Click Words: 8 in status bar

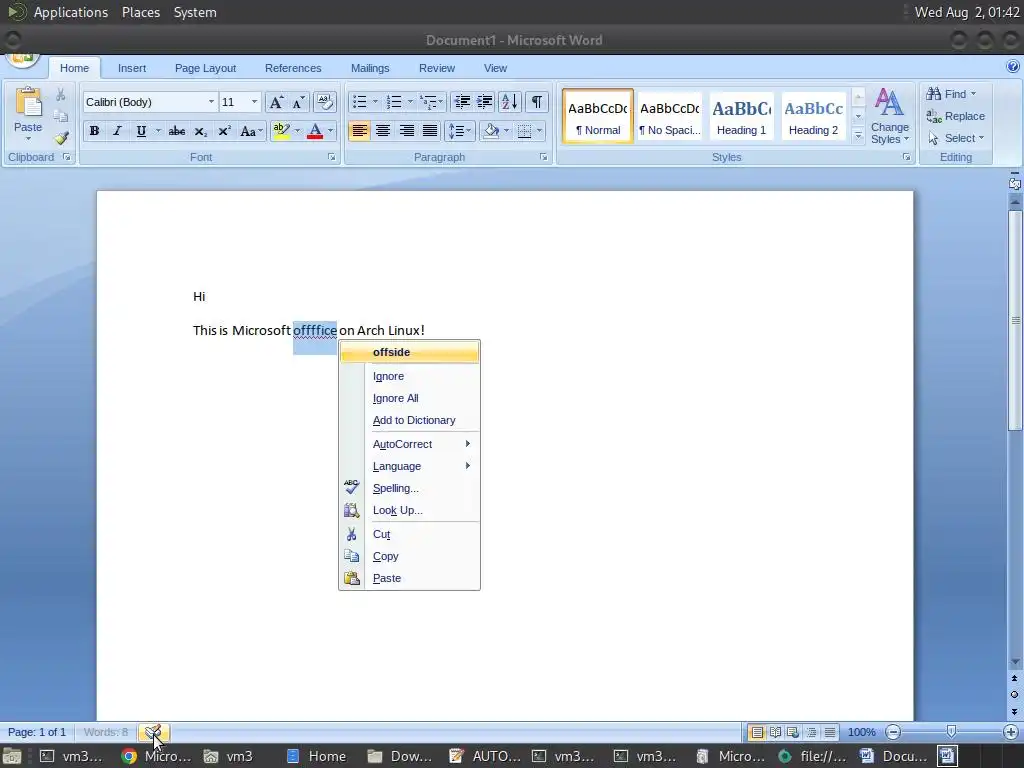pos(106,732)
